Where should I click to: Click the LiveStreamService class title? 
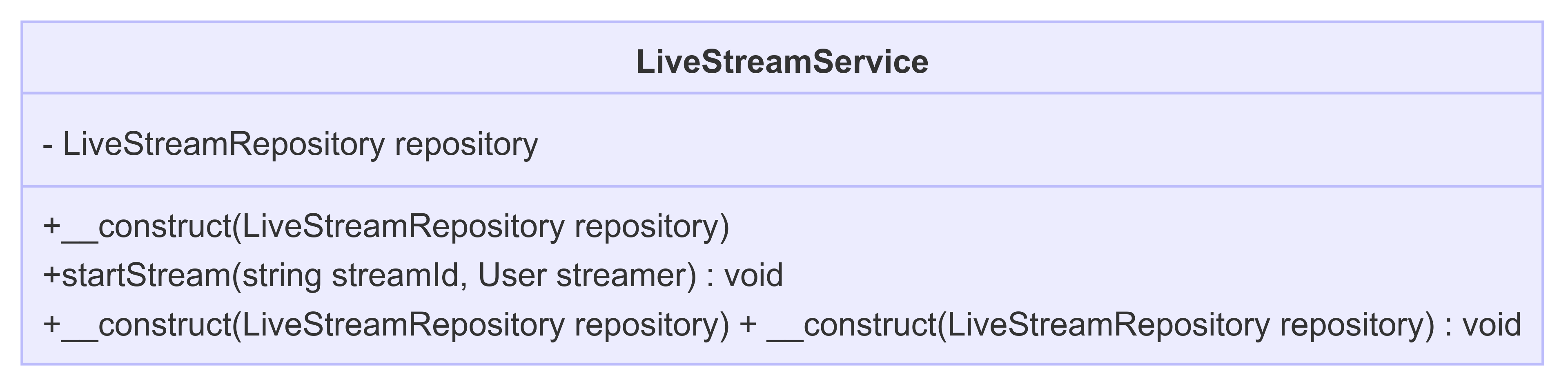click(x=782, y=62)
